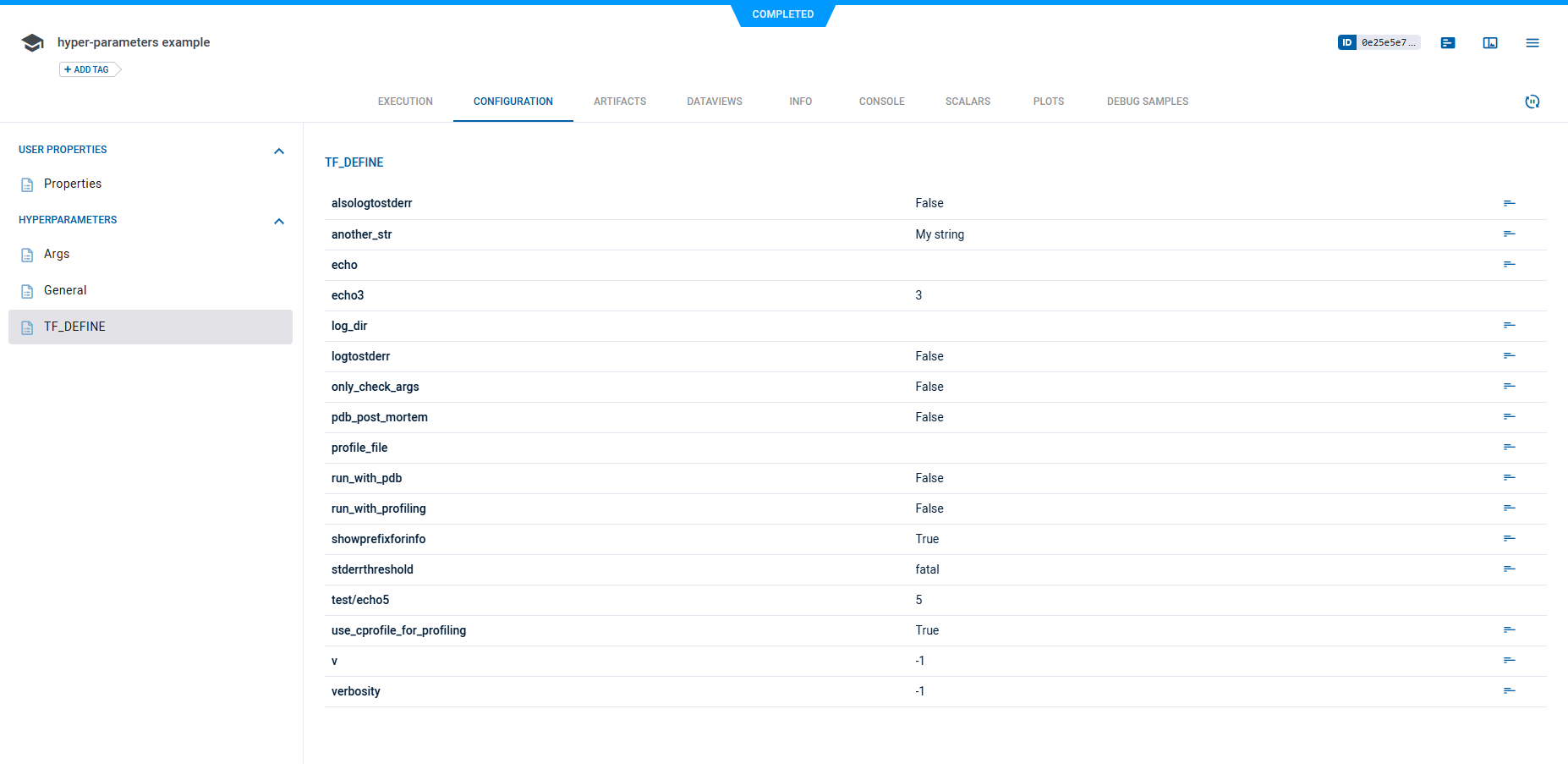Click the descriptor icon beside run_with_pdb
Image resolution: width=1568 pixels, height=764 pixels.
coord(1510,477)
